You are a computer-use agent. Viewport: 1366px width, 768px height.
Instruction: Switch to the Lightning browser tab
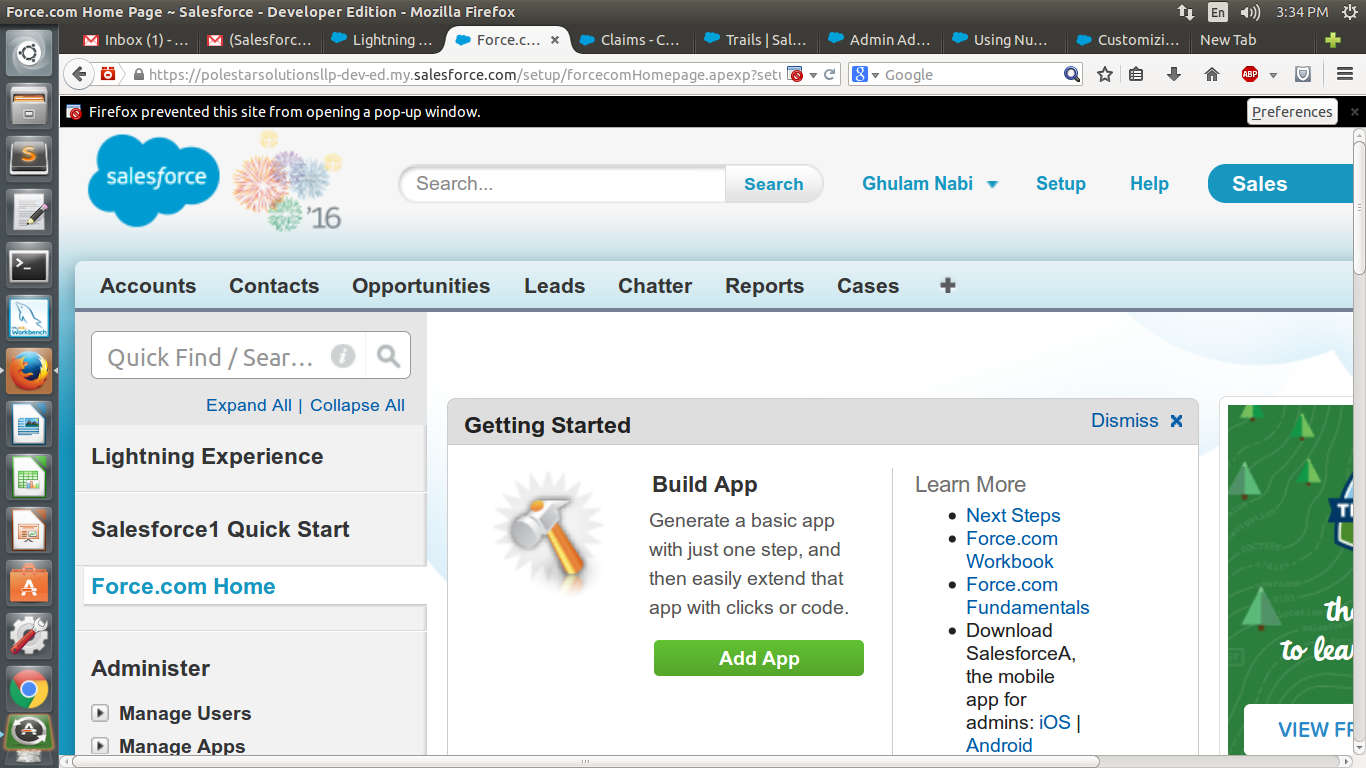(x=382, y=41)
